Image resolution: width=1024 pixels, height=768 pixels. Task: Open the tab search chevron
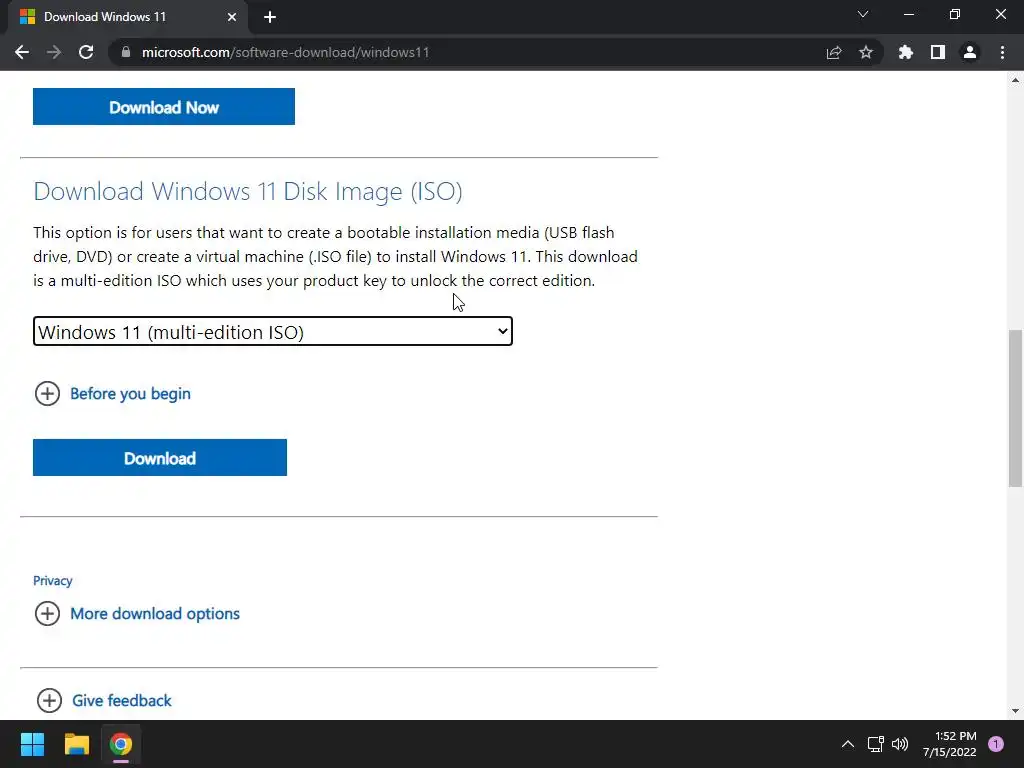[x=863, y=14]
